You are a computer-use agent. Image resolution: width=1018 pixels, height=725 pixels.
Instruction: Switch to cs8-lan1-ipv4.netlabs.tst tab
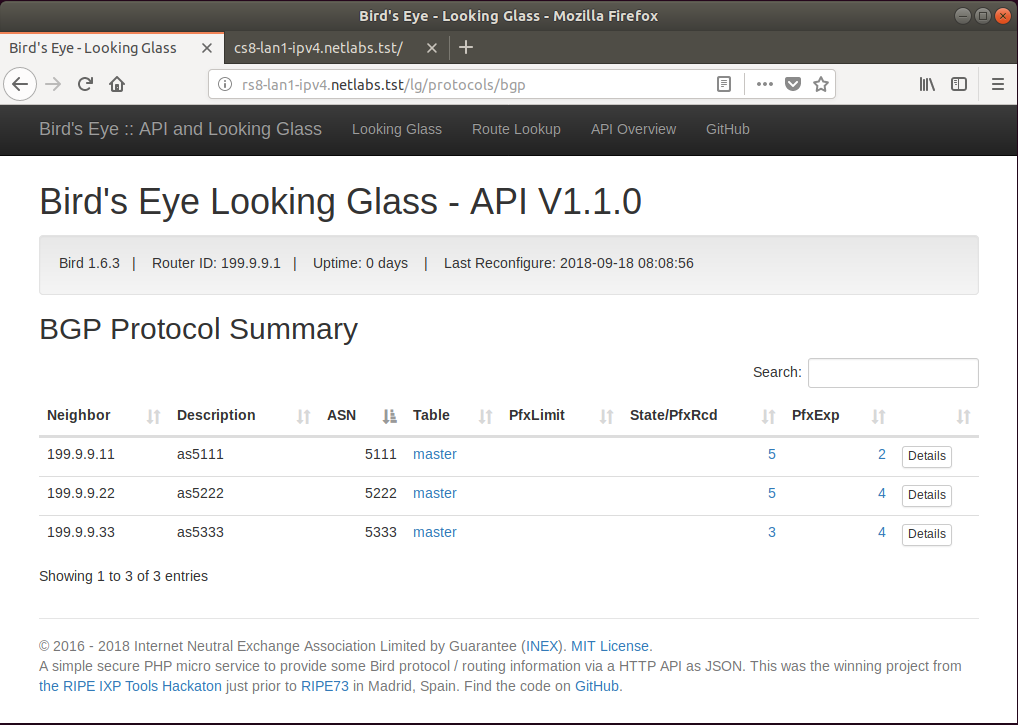320,48
